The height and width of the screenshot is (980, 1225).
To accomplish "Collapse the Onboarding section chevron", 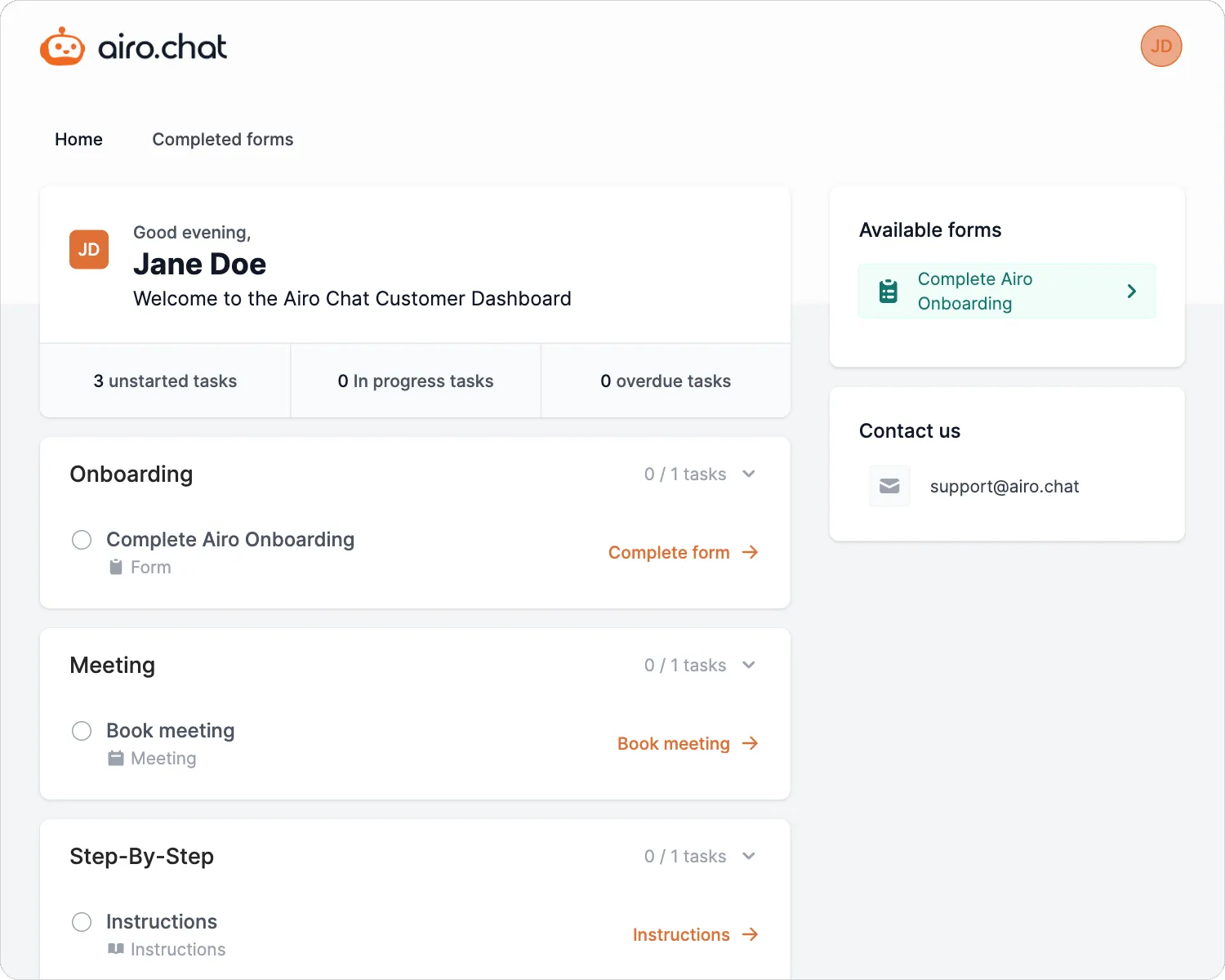I will (x=749, y=474).
